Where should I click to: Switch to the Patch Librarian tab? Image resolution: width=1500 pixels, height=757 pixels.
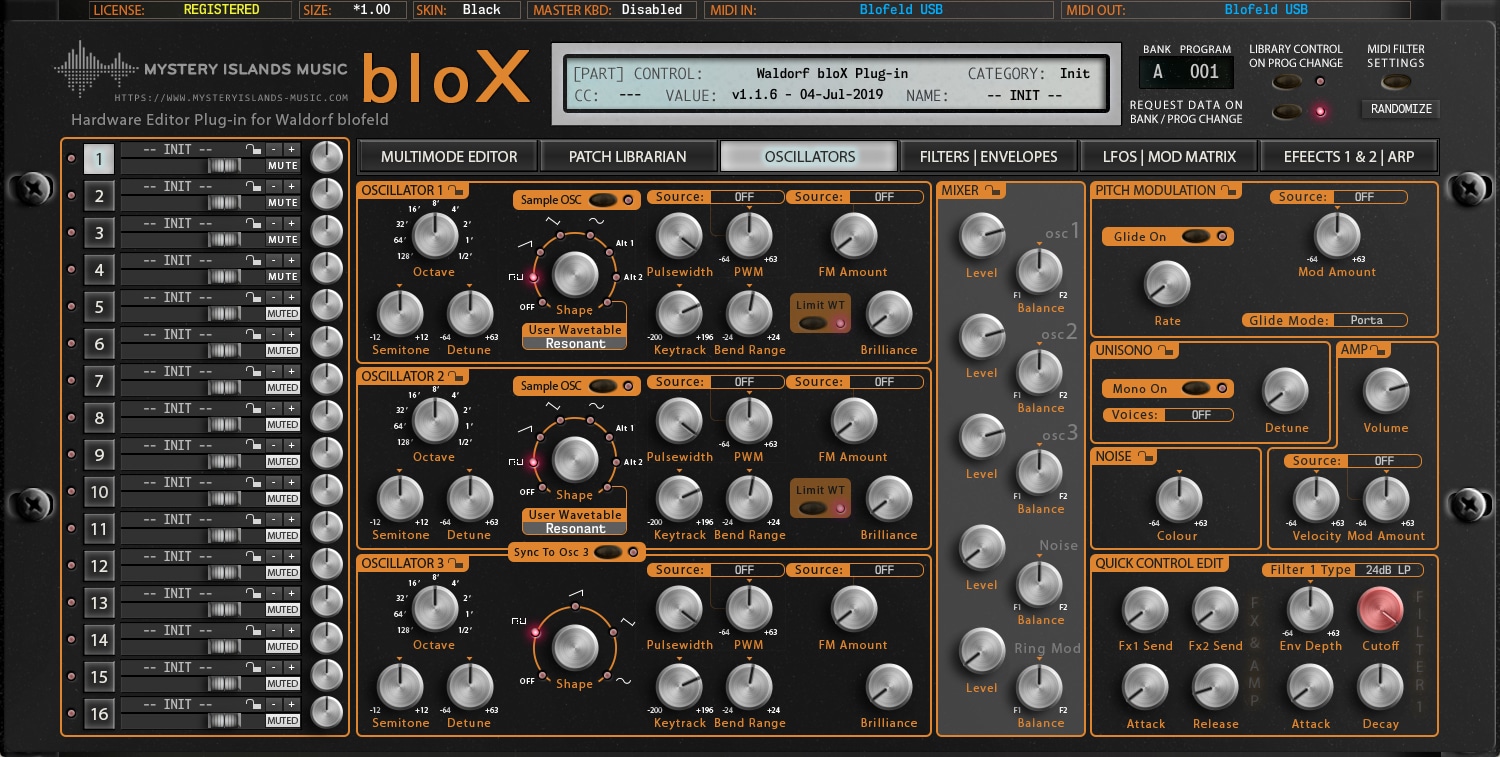[x=628, y=156]
